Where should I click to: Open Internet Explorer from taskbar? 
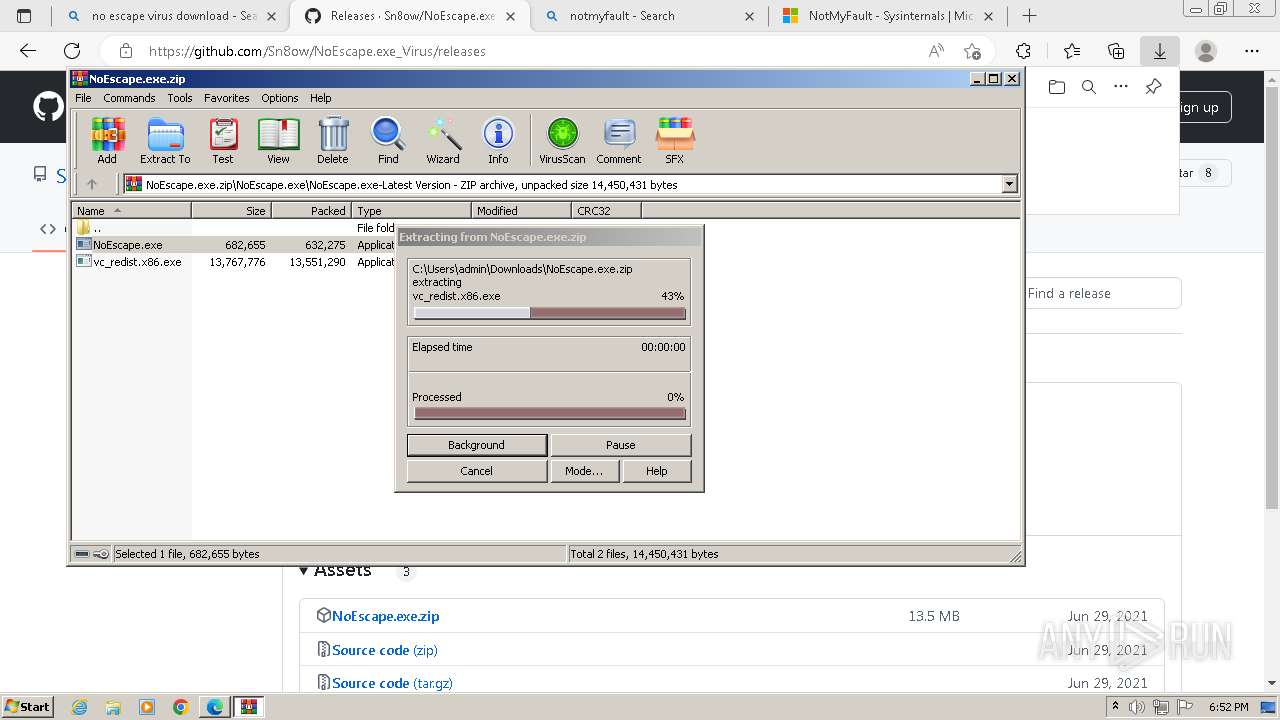pos(81,706)
